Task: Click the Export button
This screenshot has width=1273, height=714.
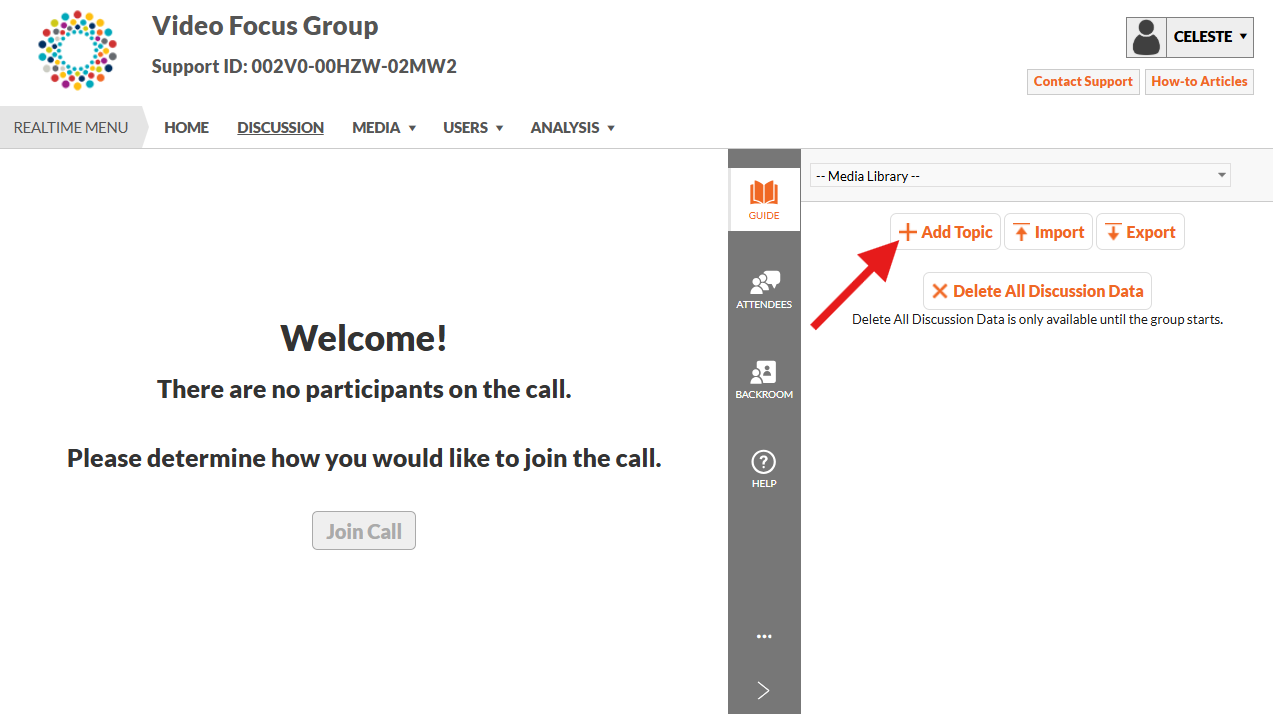Action: 1140,232
